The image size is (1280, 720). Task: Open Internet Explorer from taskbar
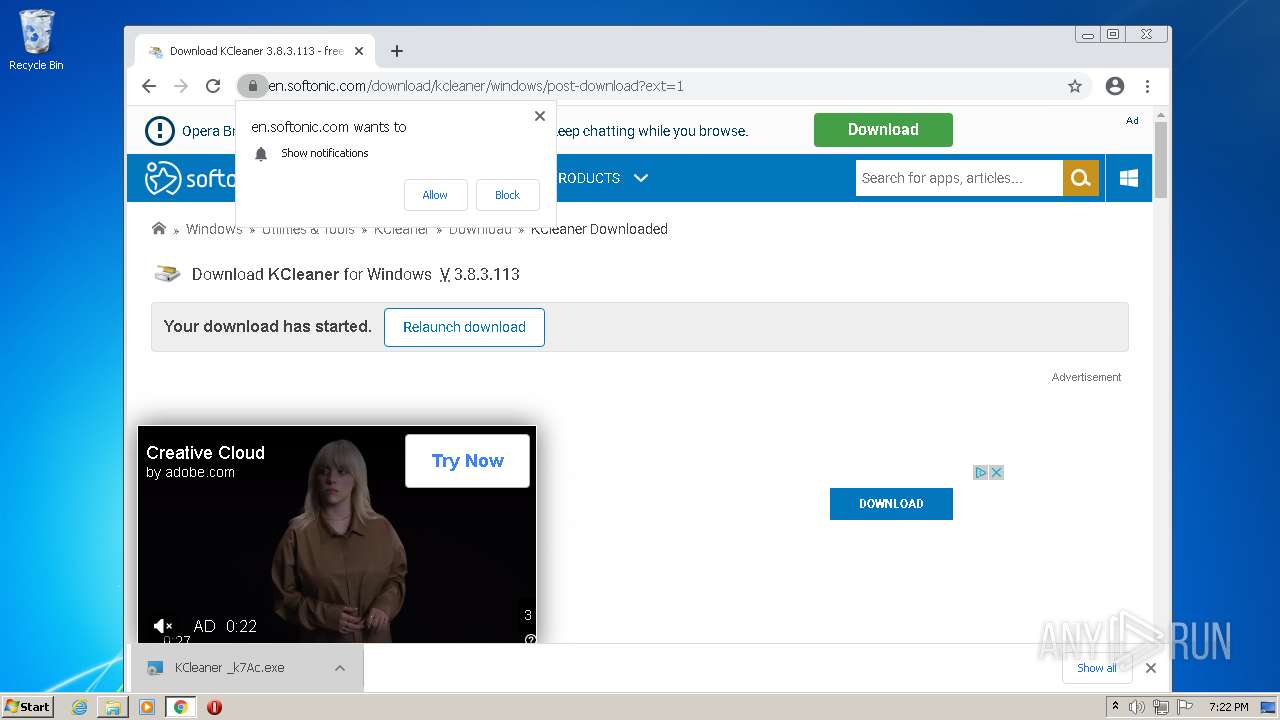(80, 707)
